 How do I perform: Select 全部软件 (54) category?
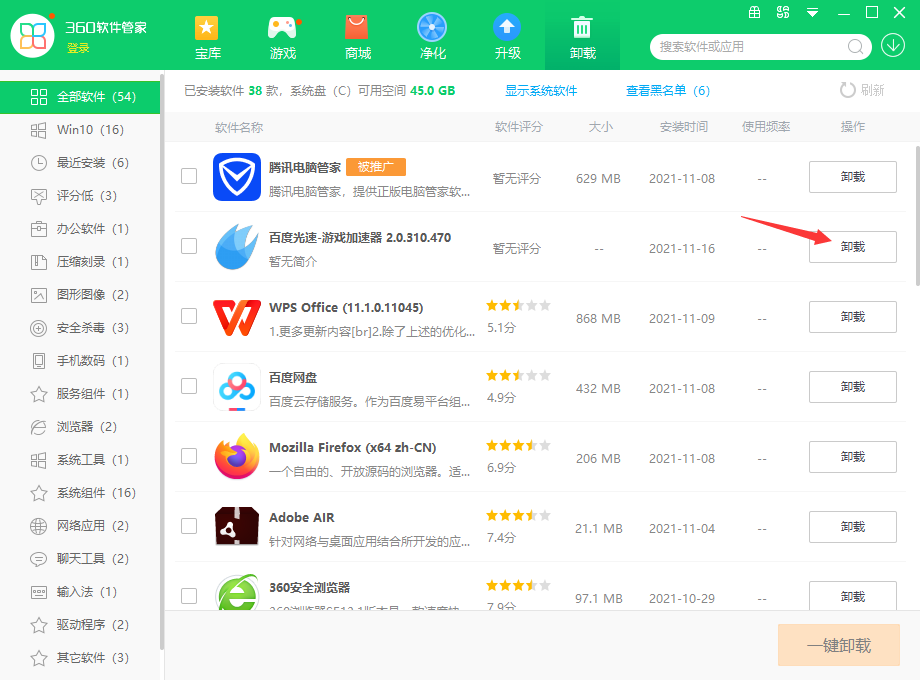coord(80,97)
